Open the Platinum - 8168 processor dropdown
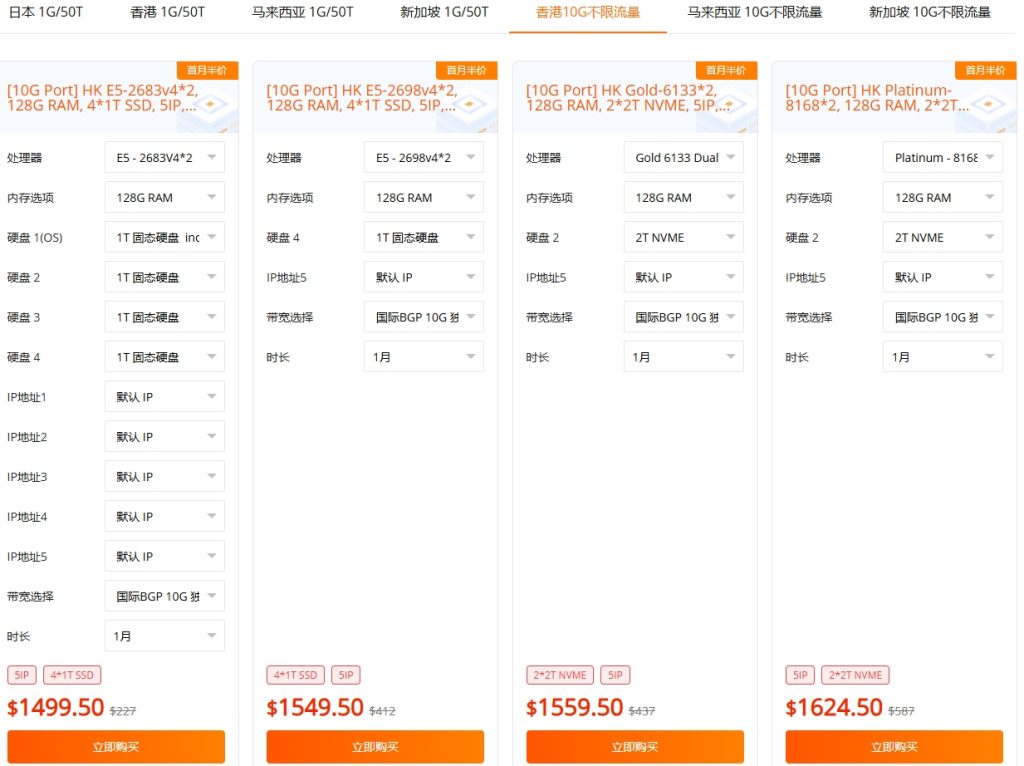This screenshot has width=1024, height=766. [x=942, y=158]
